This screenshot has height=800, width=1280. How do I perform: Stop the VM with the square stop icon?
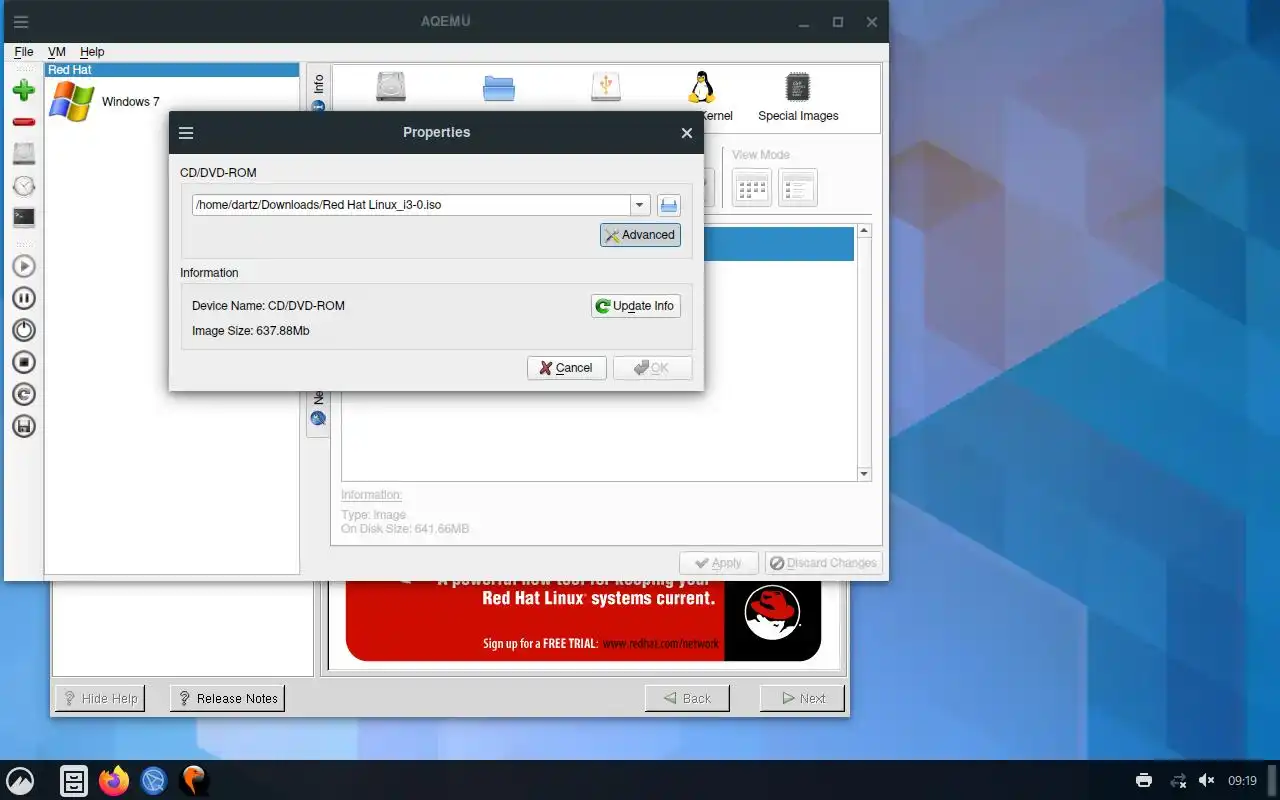[x=24, y=362]
